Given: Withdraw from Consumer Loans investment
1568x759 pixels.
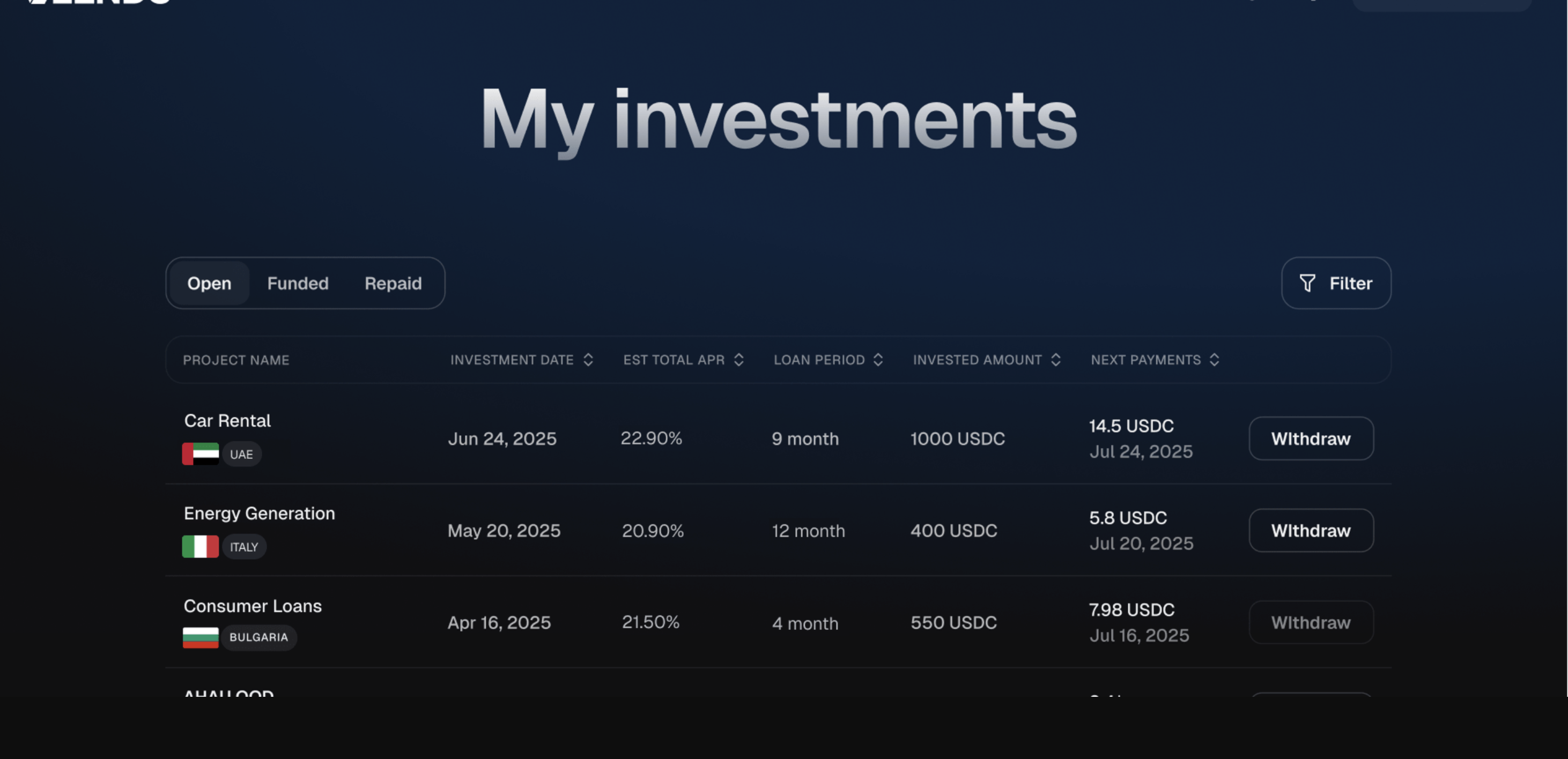Looking at the screenshot, I should [1311, 622].
